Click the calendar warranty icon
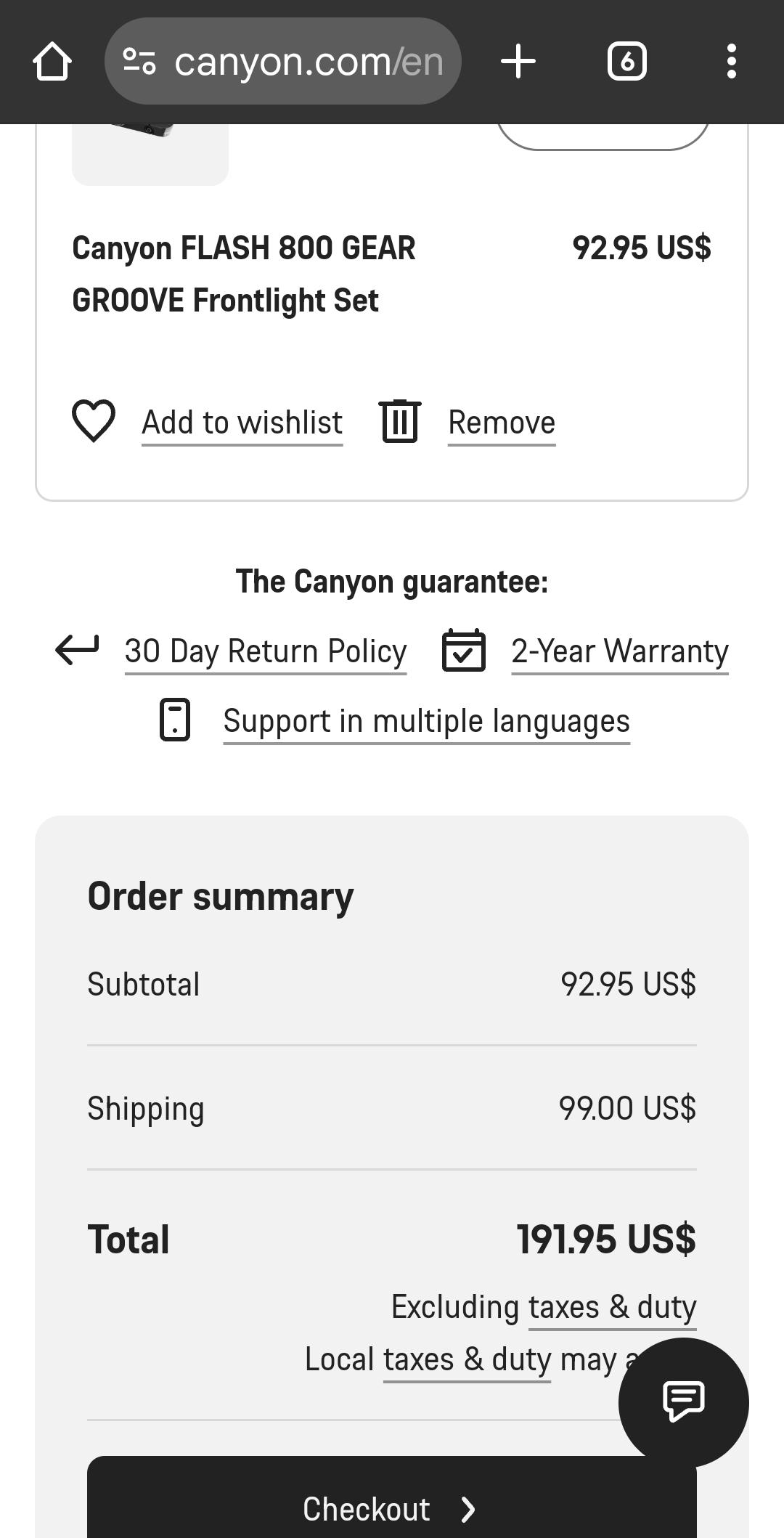This screenshot has height=1538, width=784. coord(464,651)
